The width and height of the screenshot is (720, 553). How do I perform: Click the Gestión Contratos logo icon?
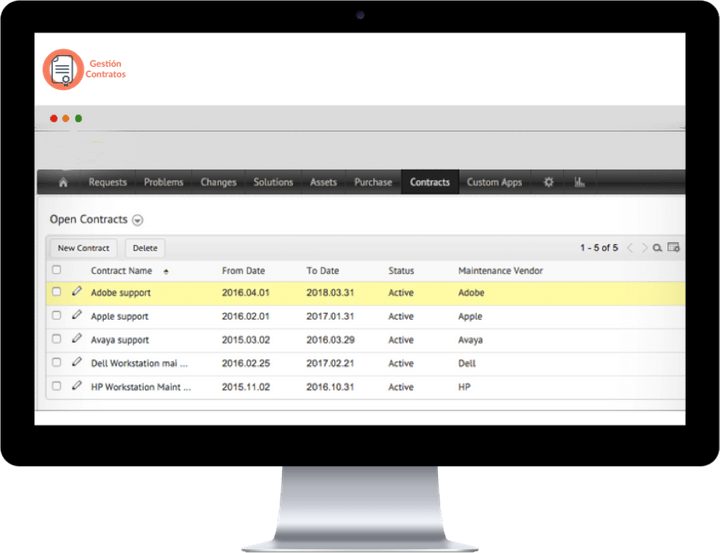pos(63,69)
